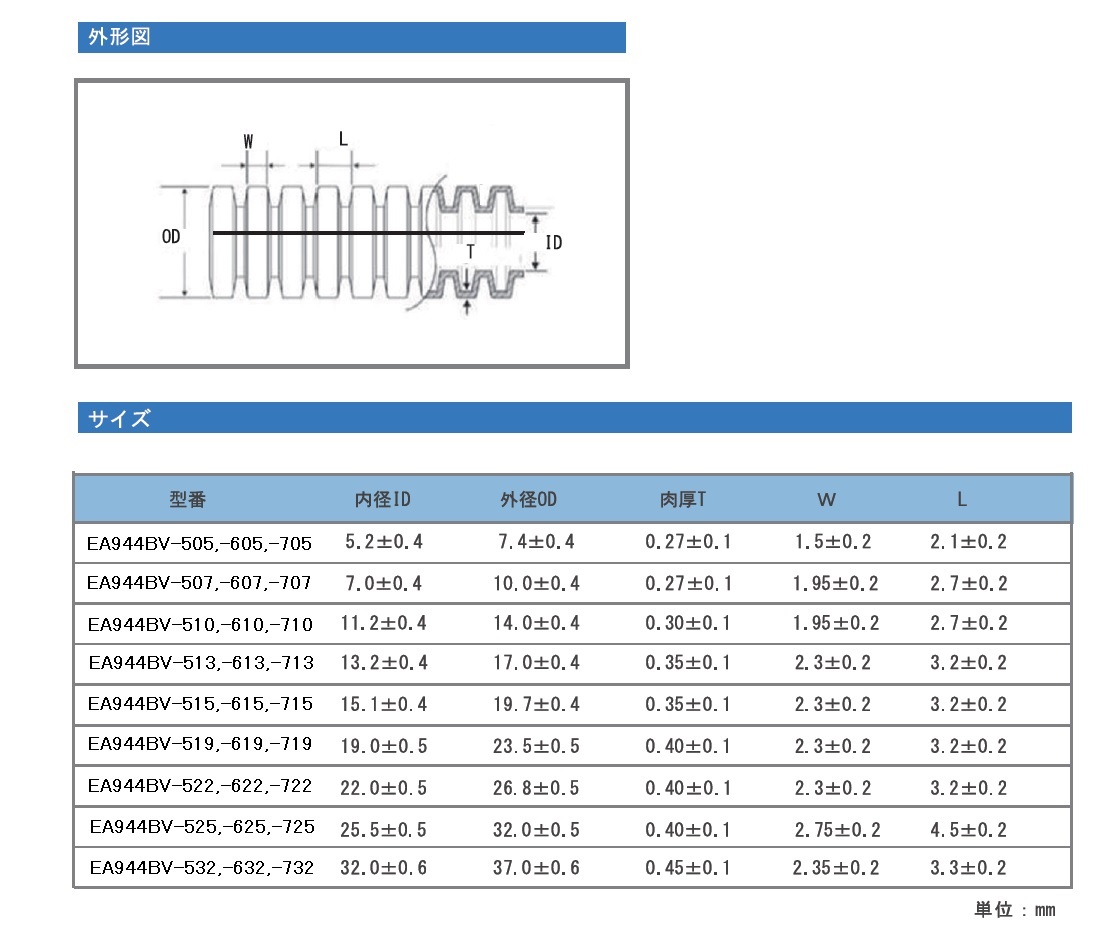This screenshot has width=1109, height=939.
Task: Click the サイズ section header bar
Action: 574,418
